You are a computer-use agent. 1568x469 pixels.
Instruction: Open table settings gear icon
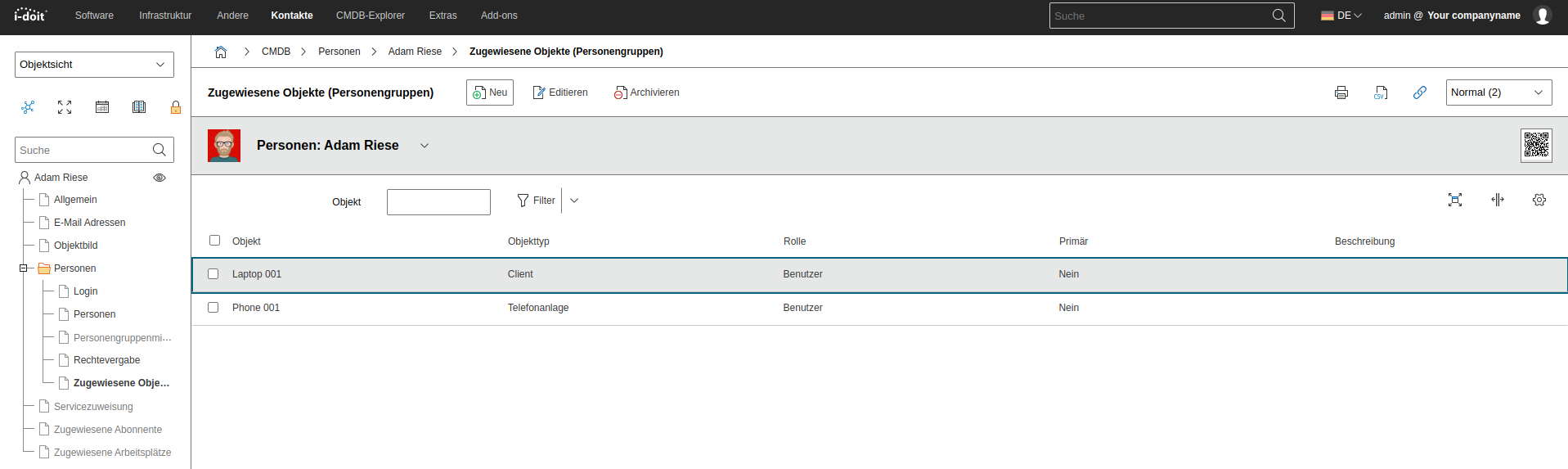pos(1539,200)
